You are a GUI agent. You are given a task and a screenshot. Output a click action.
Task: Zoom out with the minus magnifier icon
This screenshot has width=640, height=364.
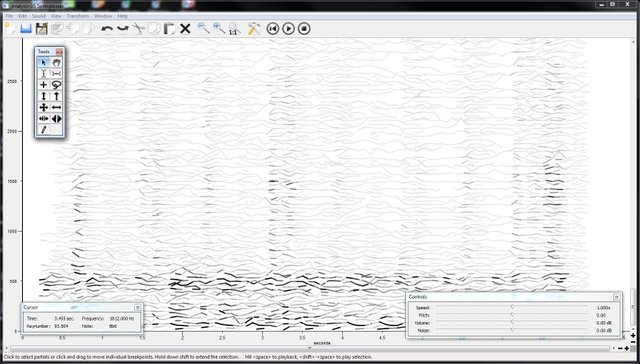(x=203, y=28)
